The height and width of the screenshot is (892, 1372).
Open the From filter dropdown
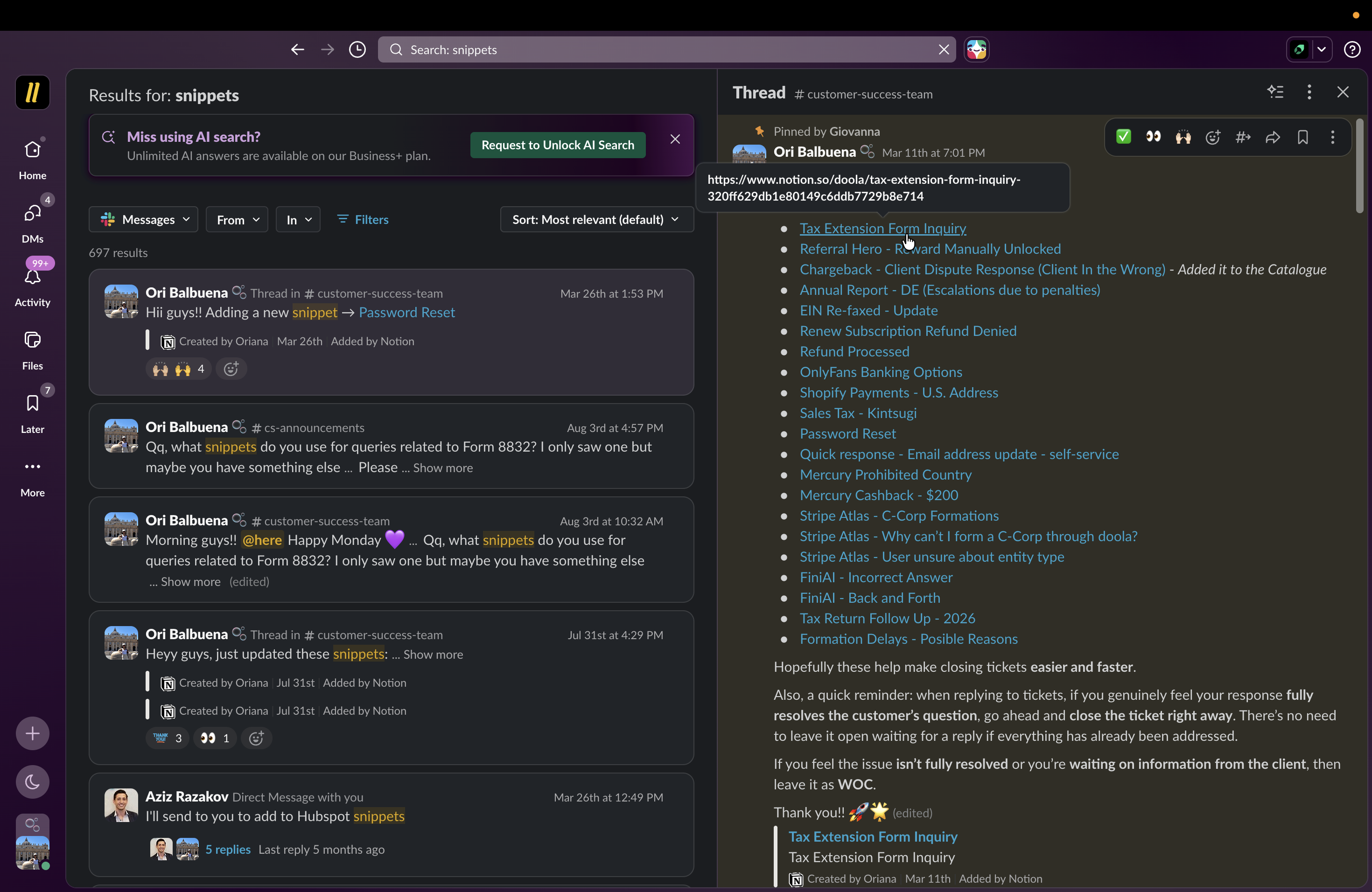click(237, 220)
